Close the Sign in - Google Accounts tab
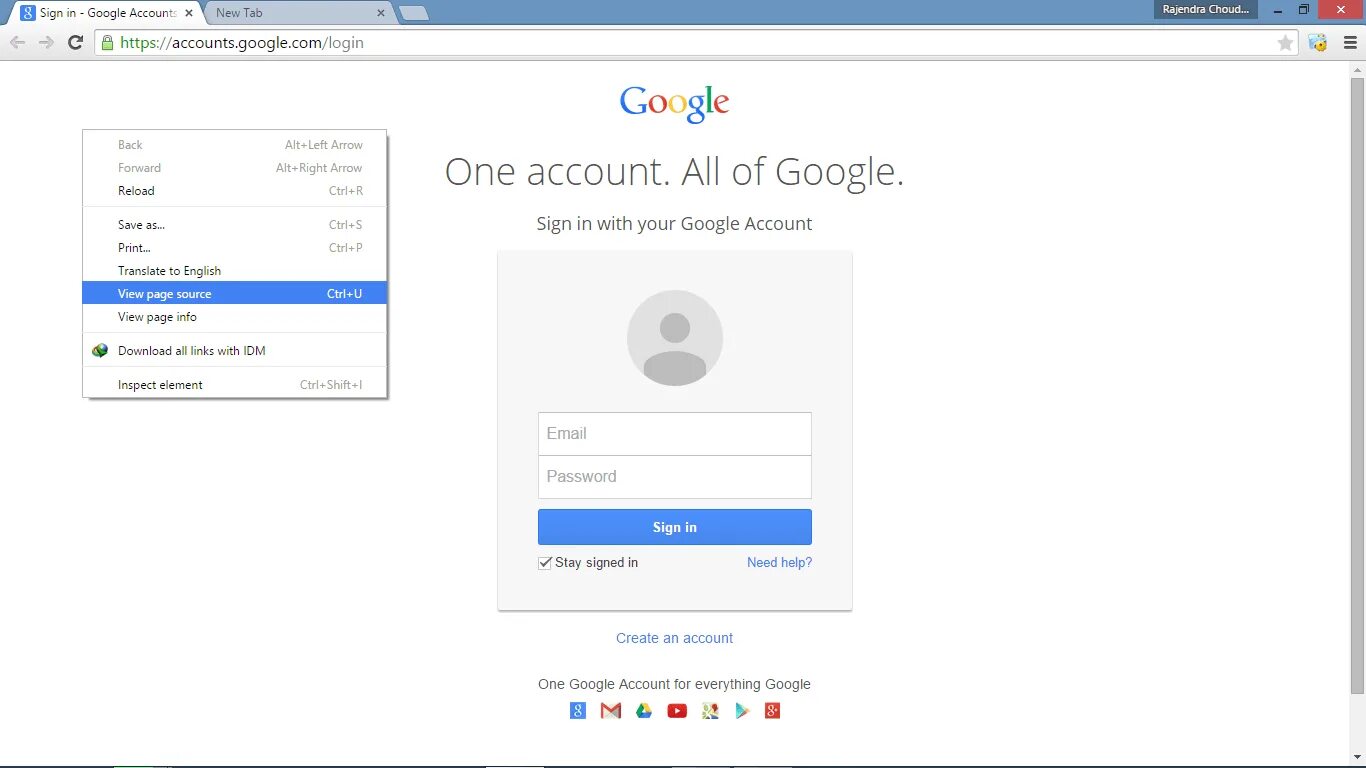Image resolution: width=1366 pixels, height=768 pixels. coord(189,13)
